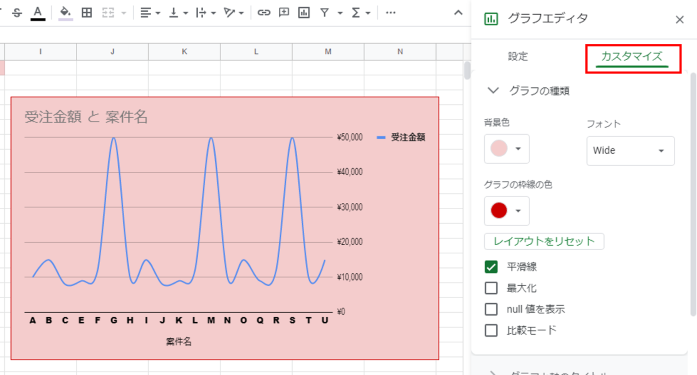Switch to the 設定 tab
The width and height of the screenshot is (697, 375).
pyautogui.click(x=518, y=56)
